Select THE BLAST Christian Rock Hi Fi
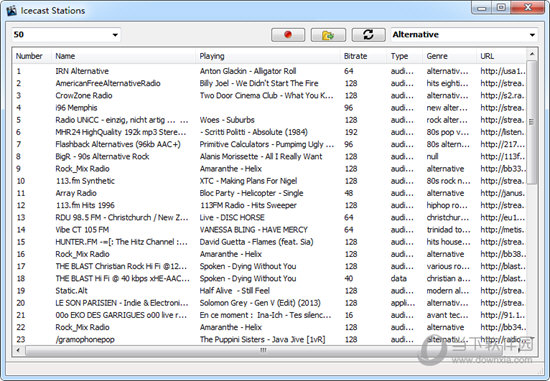Screen dimensions: 550x381 121,267
